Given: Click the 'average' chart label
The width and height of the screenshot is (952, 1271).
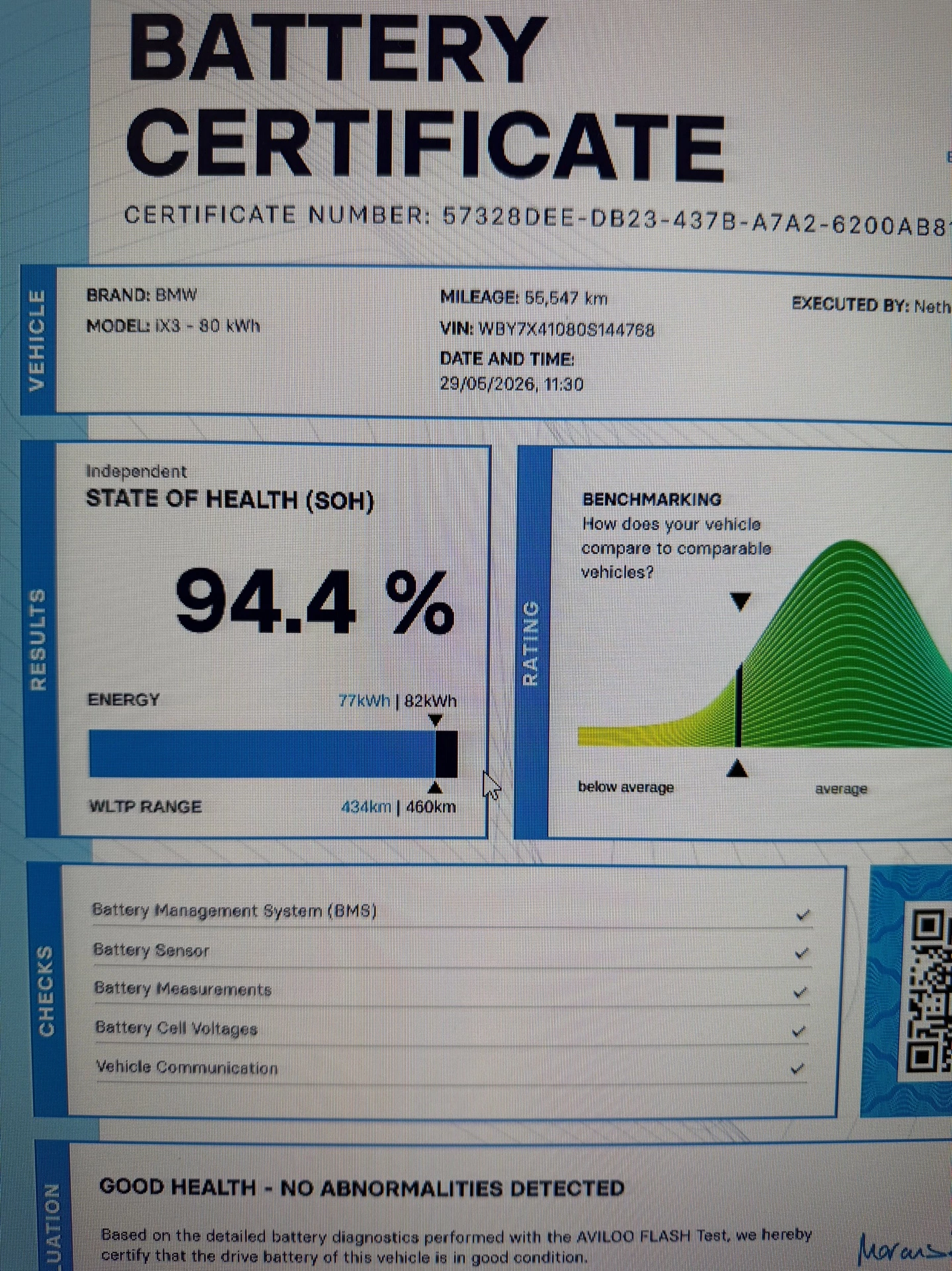Looking at the screenshot, I should pyautogui.click(x=841, y=789).
